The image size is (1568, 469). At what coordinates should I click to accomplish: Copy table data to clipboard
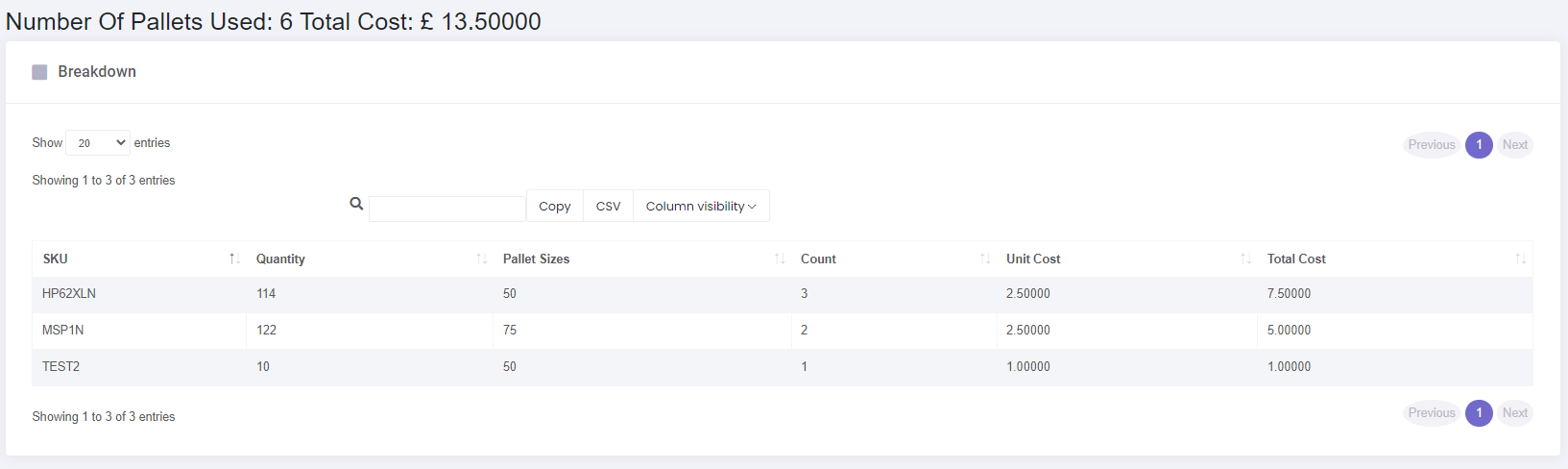coord(555,206)
